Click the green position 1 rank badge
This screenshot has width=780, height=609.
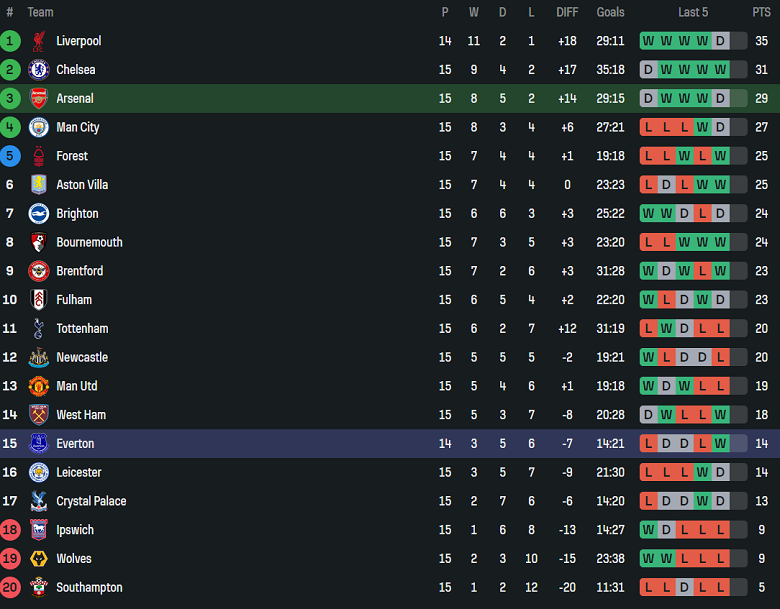[10, 41]
